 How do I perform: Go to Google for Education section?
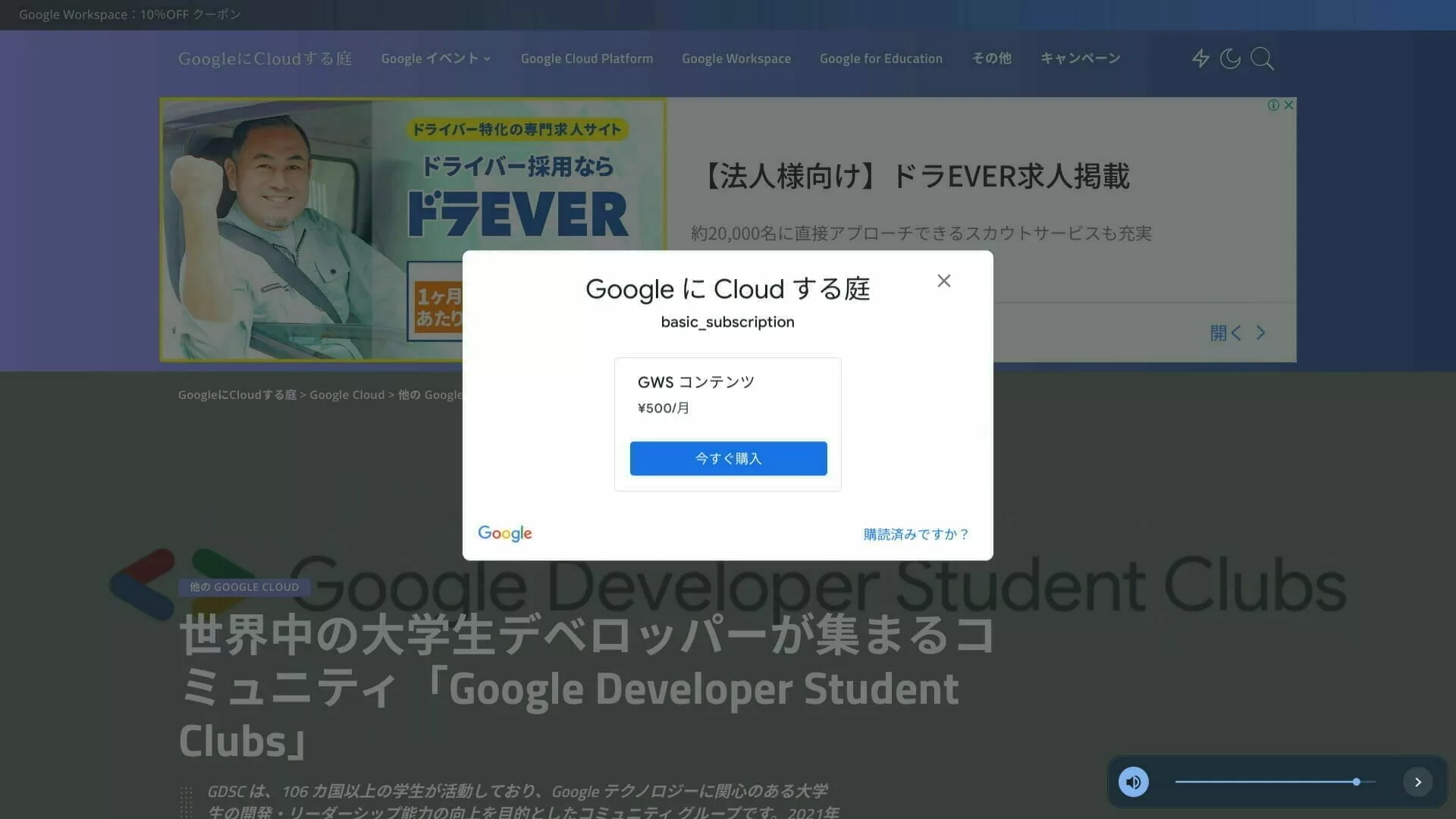click(880, 58)
